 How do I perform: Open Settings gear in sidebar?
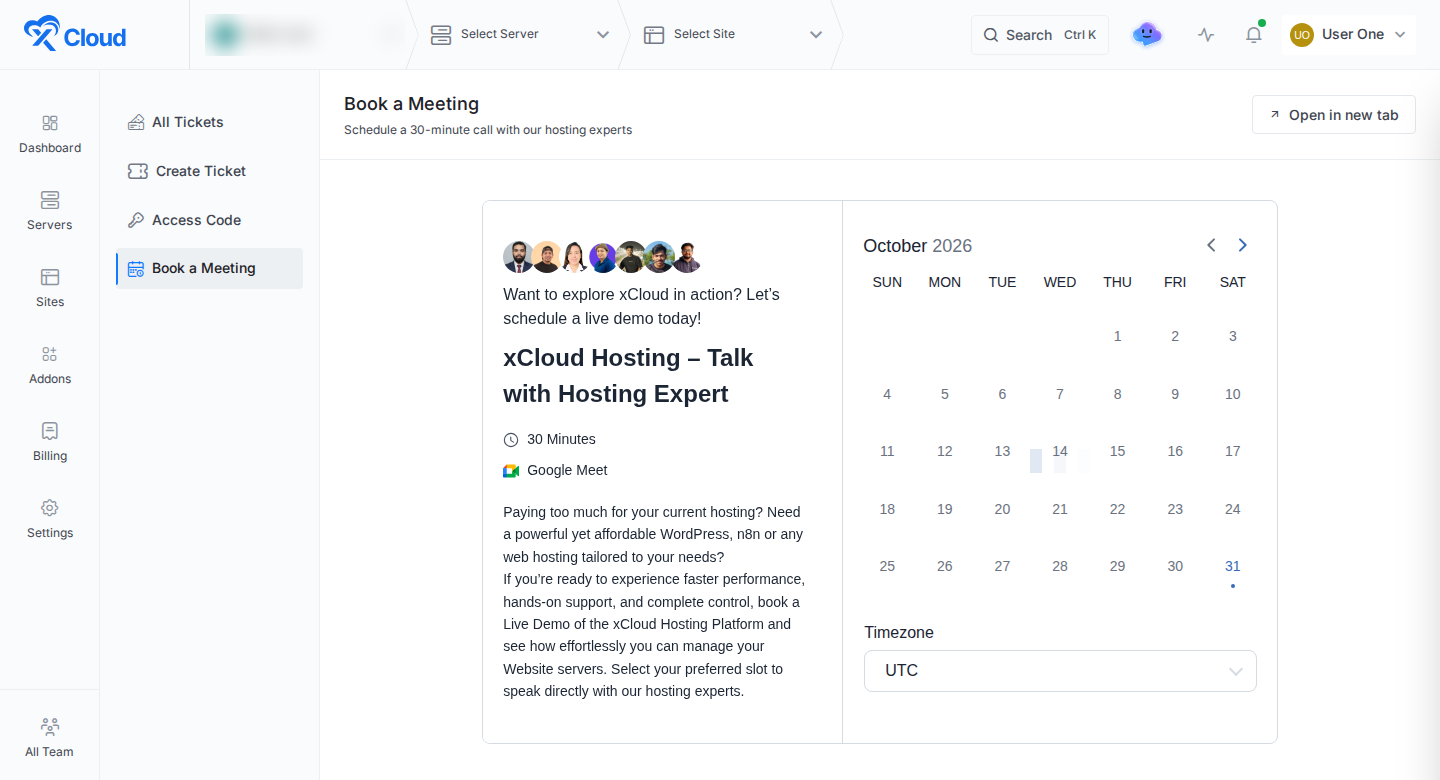click(50, 508)
